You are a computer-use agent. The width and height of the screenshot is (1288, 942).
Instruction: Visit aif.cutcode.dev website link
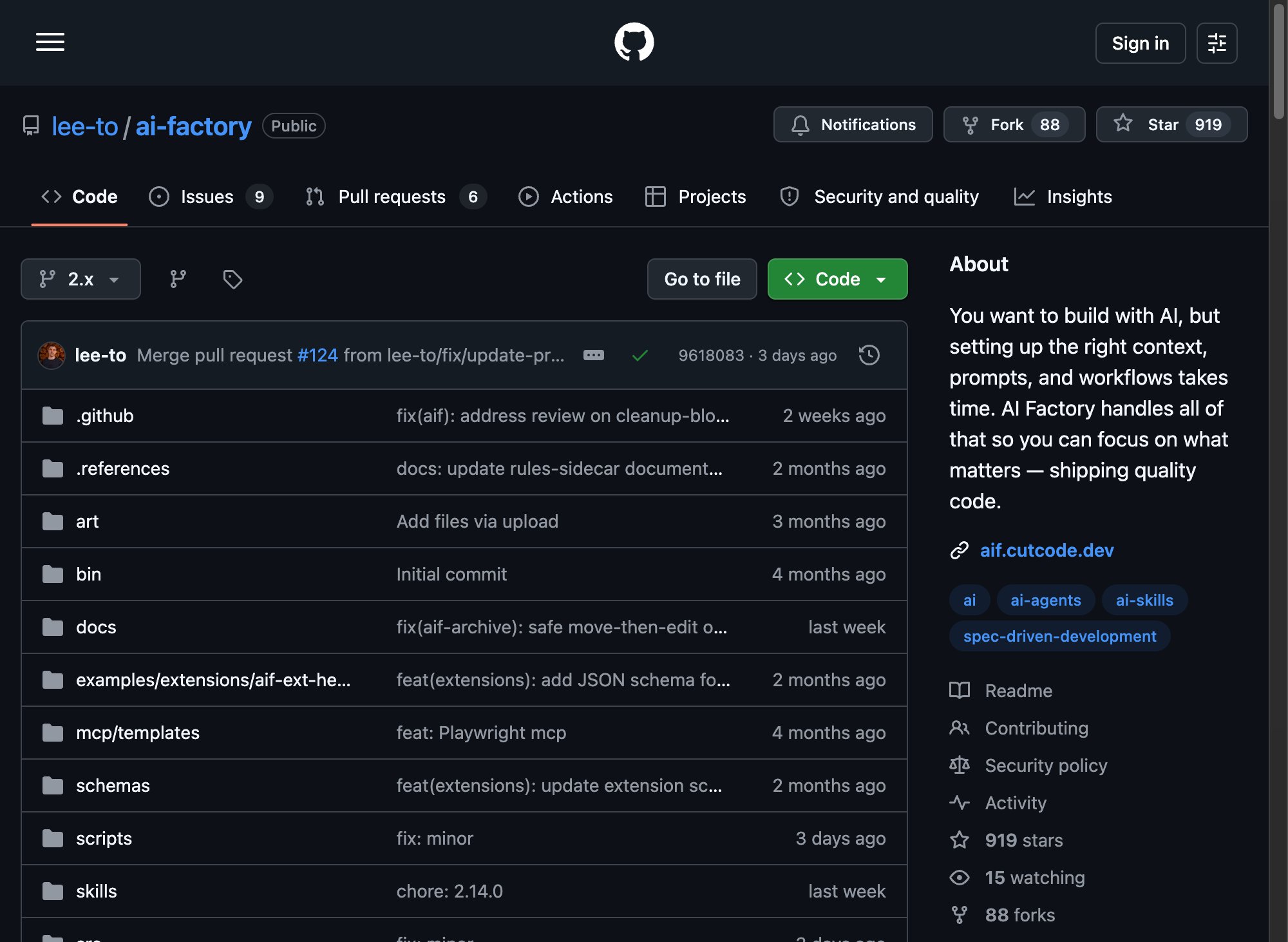[x=1046, y=550]
